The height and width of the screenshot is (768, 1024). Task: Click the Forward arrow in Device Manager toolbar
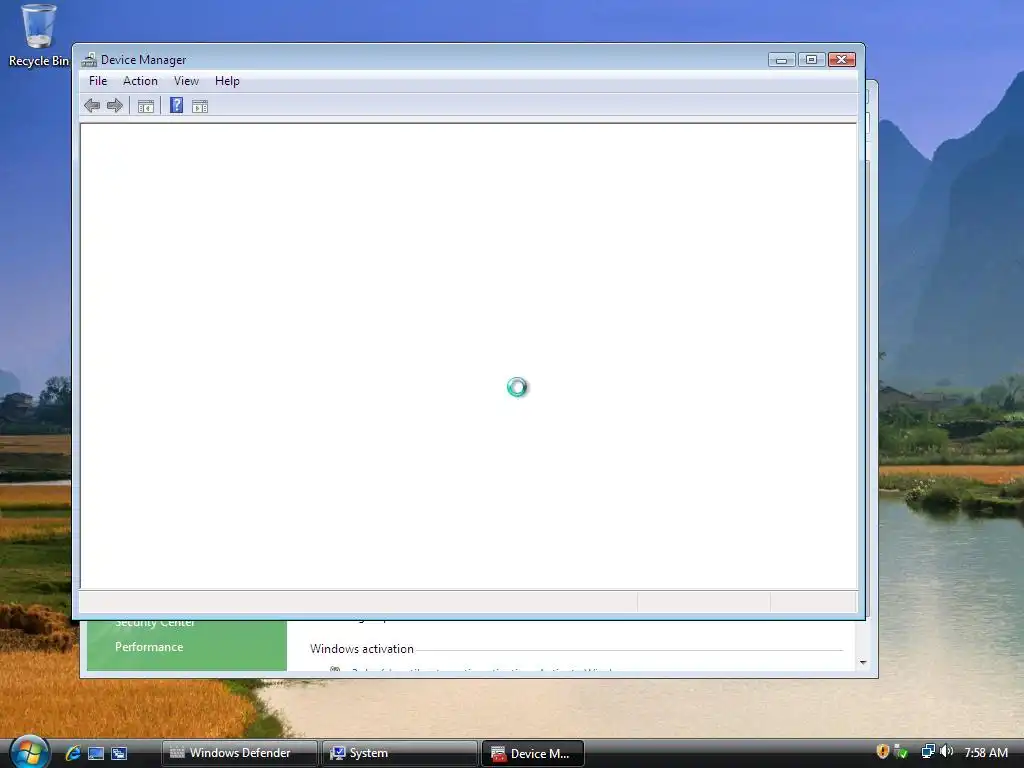click(115, 106)
